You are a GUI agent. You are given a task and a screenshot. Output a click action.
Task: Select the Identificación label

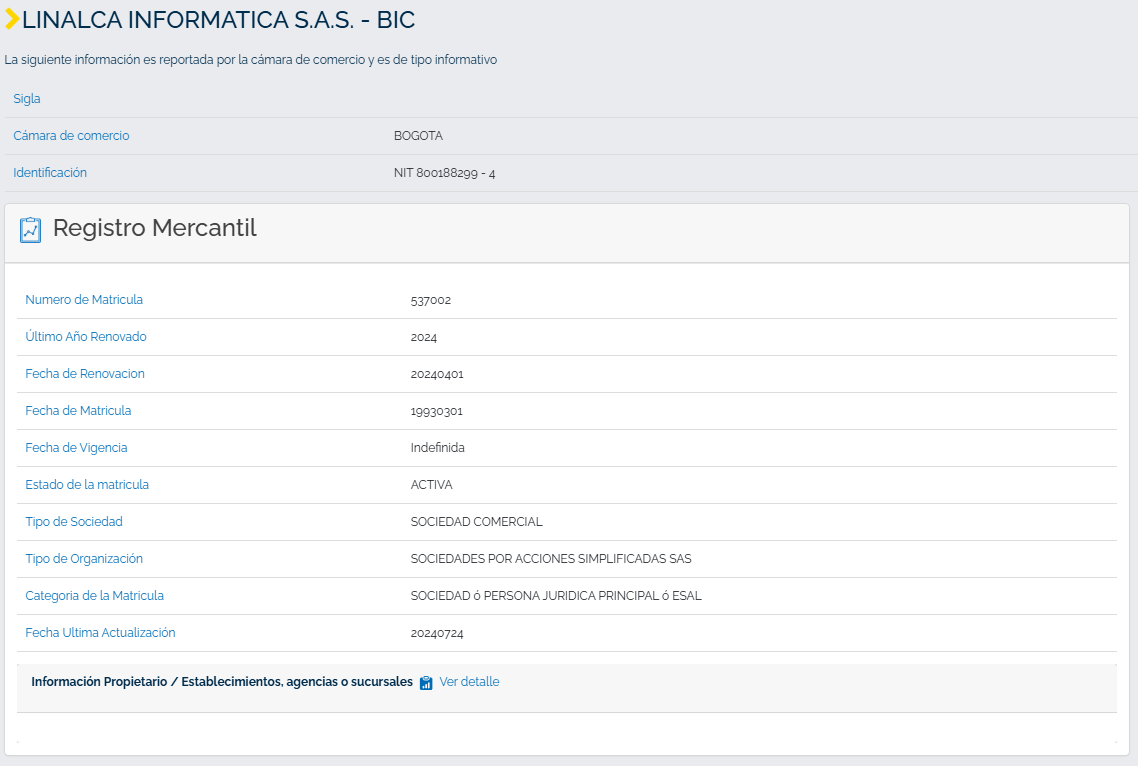50,173
